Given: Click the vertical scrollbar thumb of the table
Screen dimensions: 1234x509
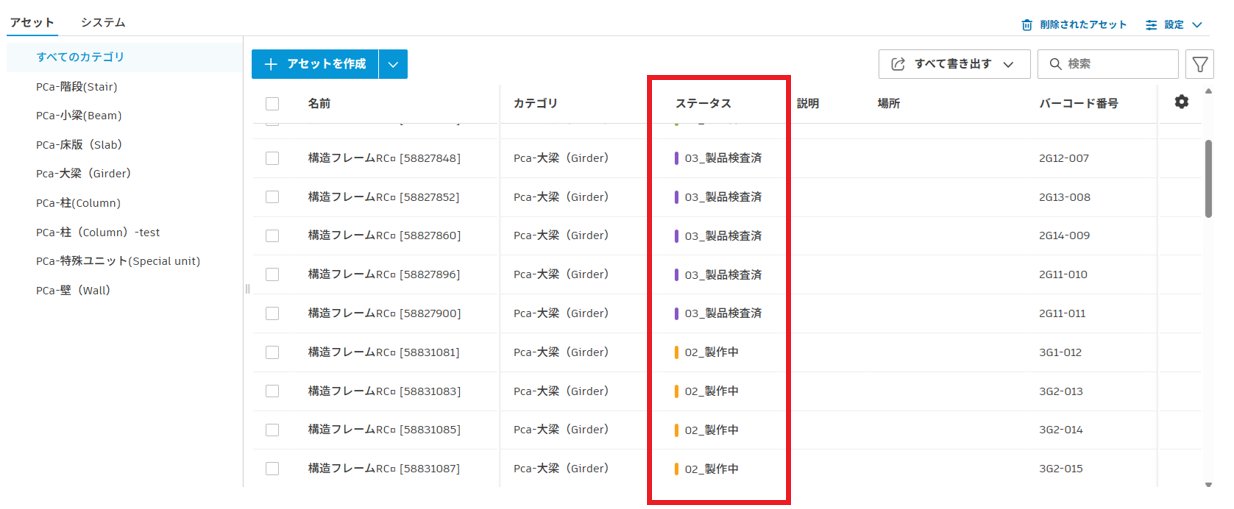Looking at the screenshot, I should point(1208,178).
